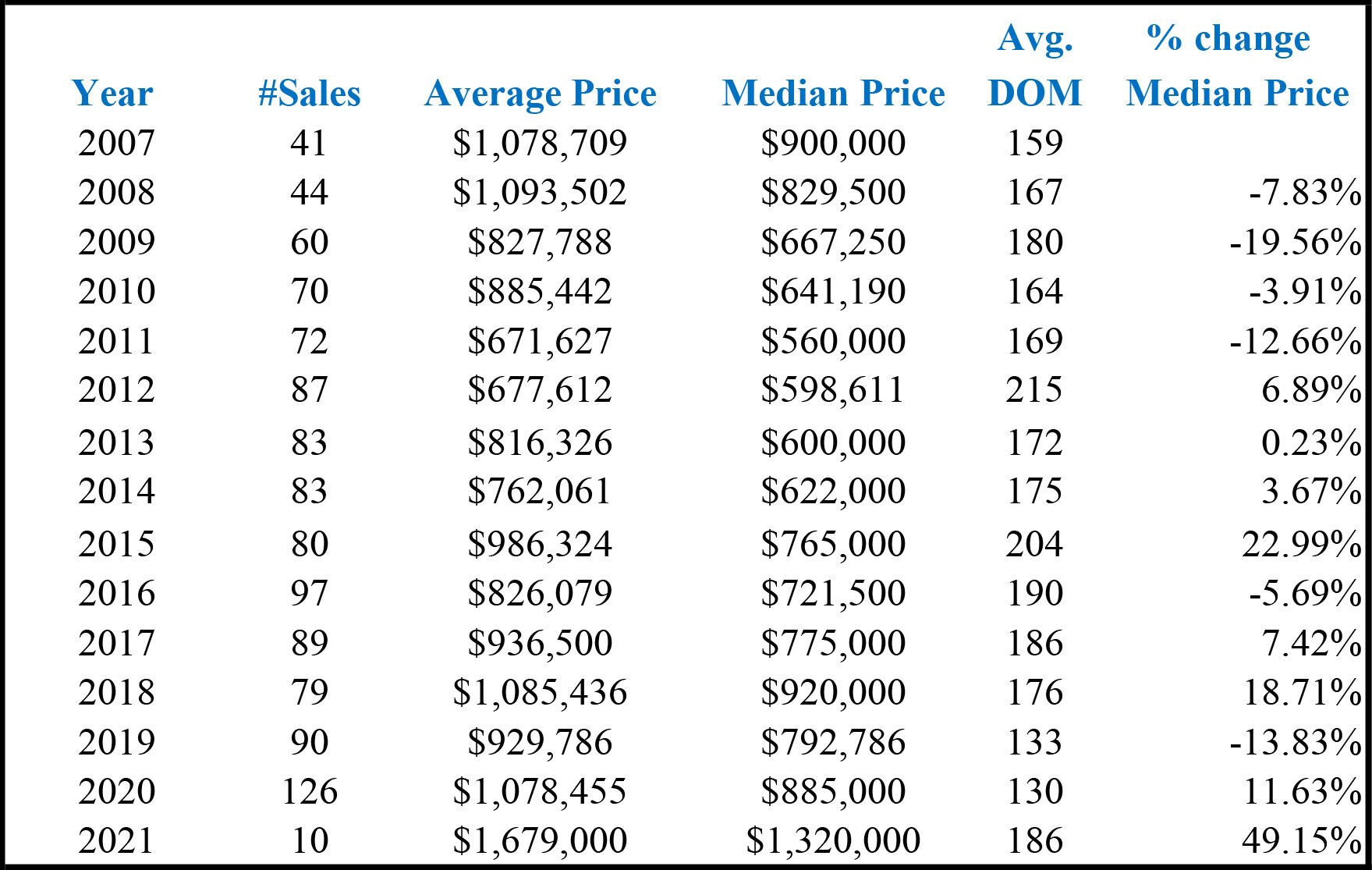
Task: Click the Avg. DOM header
Action: pyautogui.click(x=1035, y=66)
